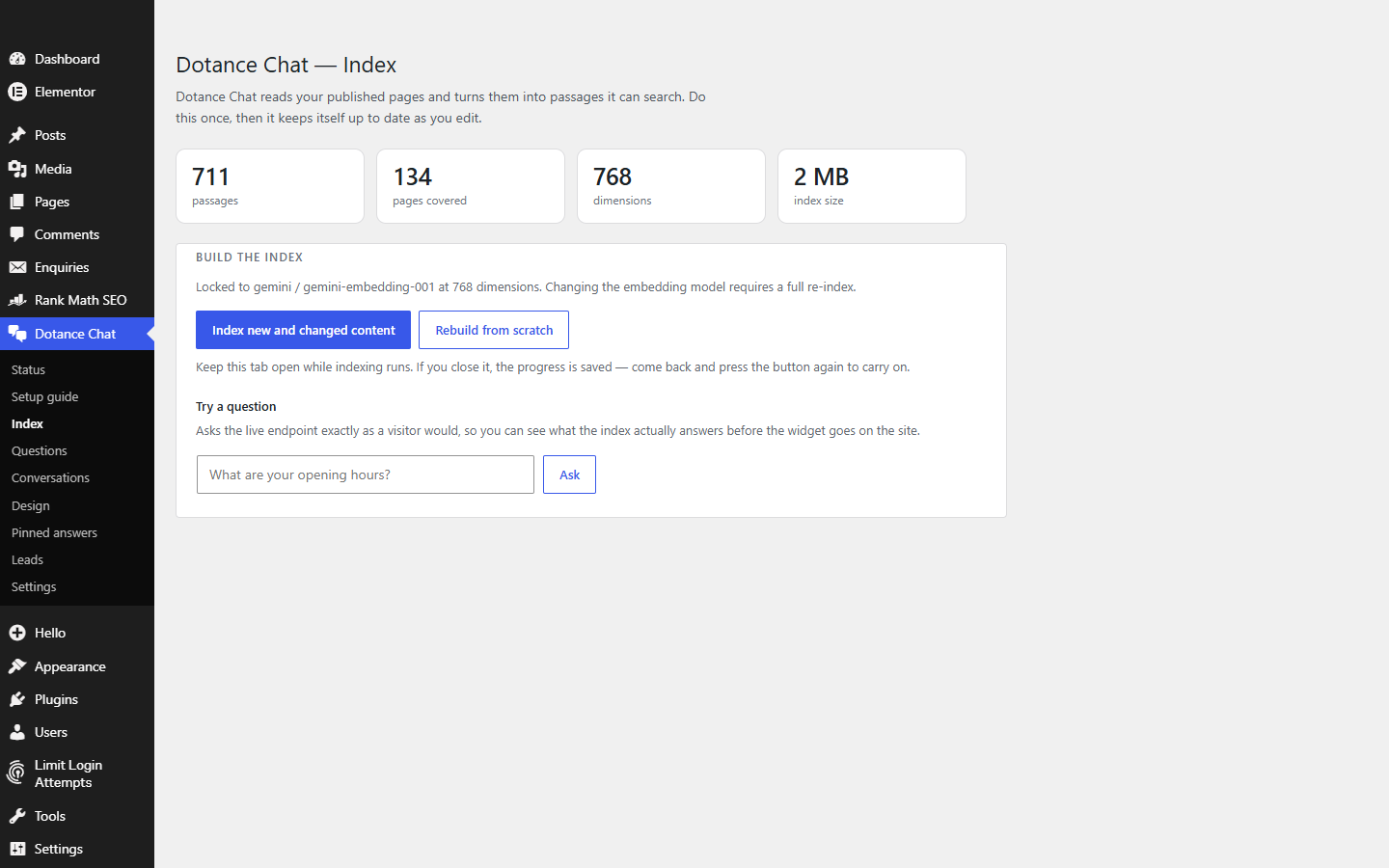Click the 'Asks the live endpoint' description text
Viewport: 1389px width, 868px height.
click(558, 431)
